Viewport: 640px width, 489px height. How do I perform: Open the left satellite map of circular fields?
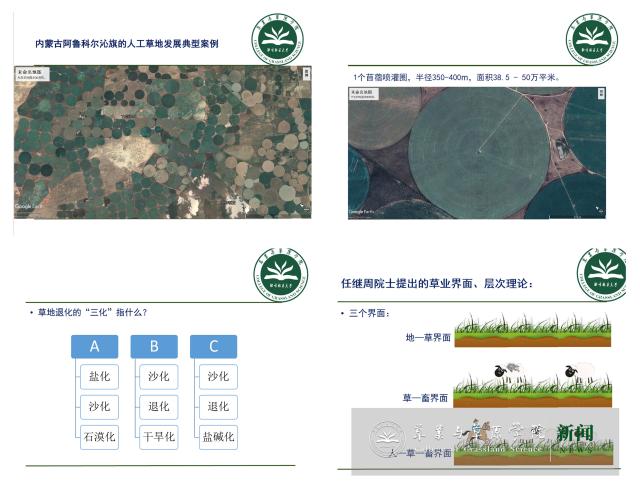(162, 142)
